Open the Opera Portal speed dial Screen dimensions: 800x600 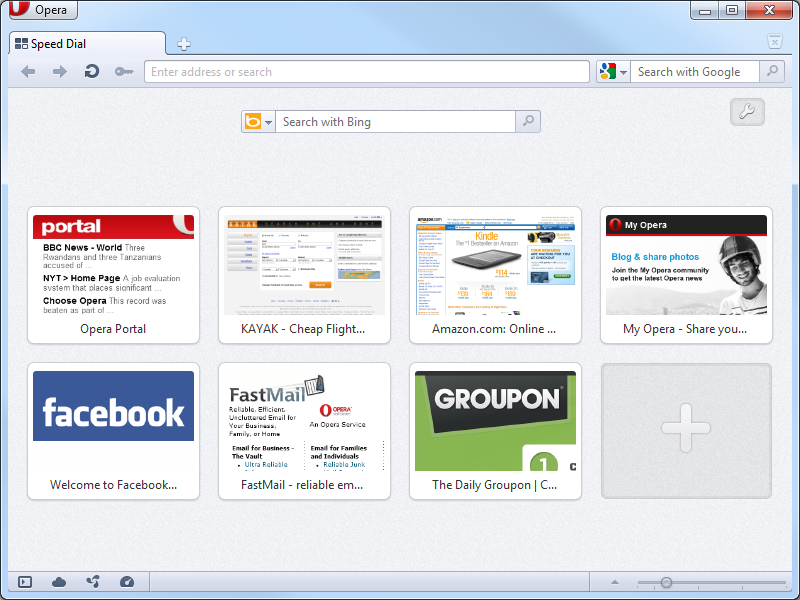(113, 275)
